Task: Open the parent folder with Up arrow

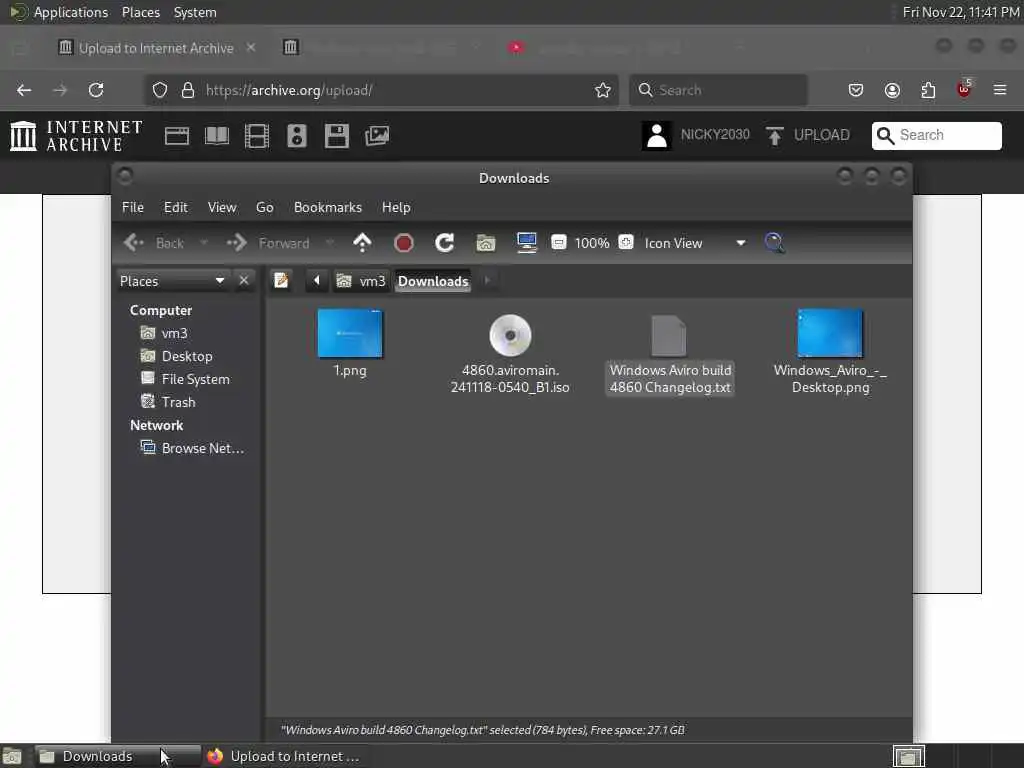Action: (362, 243)
